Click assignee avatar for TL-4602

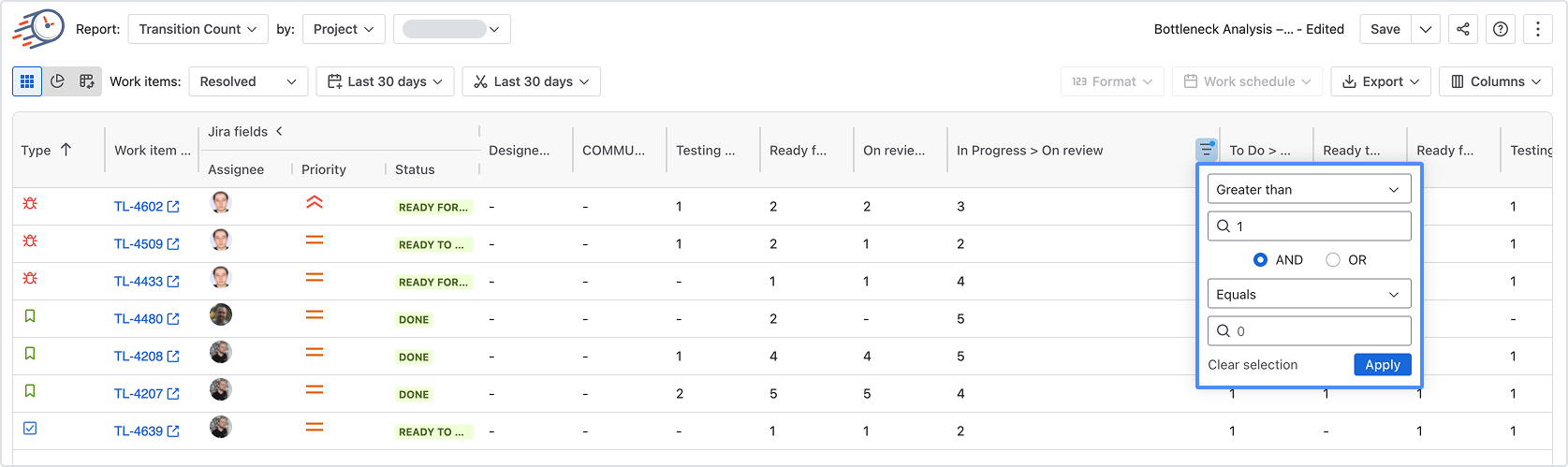pyautogui.click(x=221, y=203)
